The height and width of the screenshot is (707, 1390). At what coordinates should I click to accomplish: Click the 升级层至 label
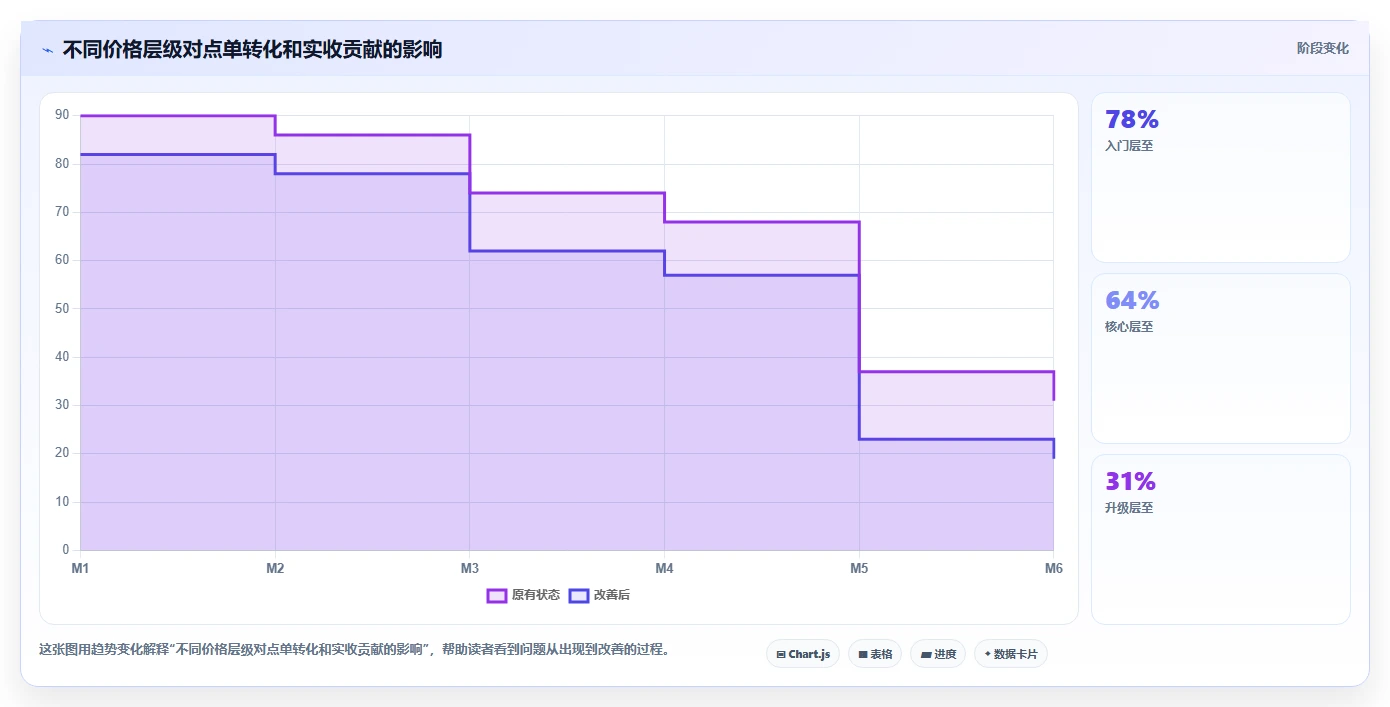1129,508
